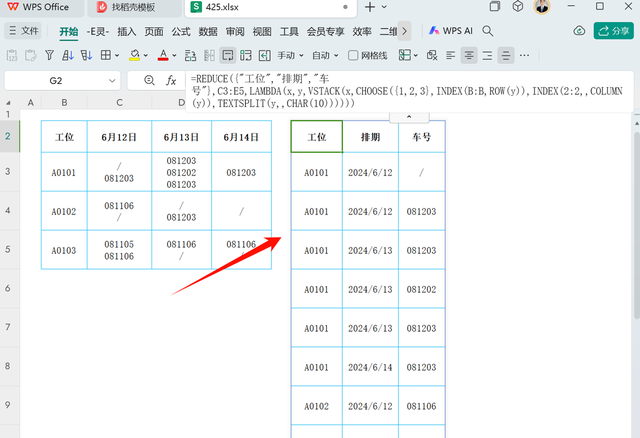Viewport: 640px width, 438px height.
Task: Click the cube icon in title bar
Action: 518,7
